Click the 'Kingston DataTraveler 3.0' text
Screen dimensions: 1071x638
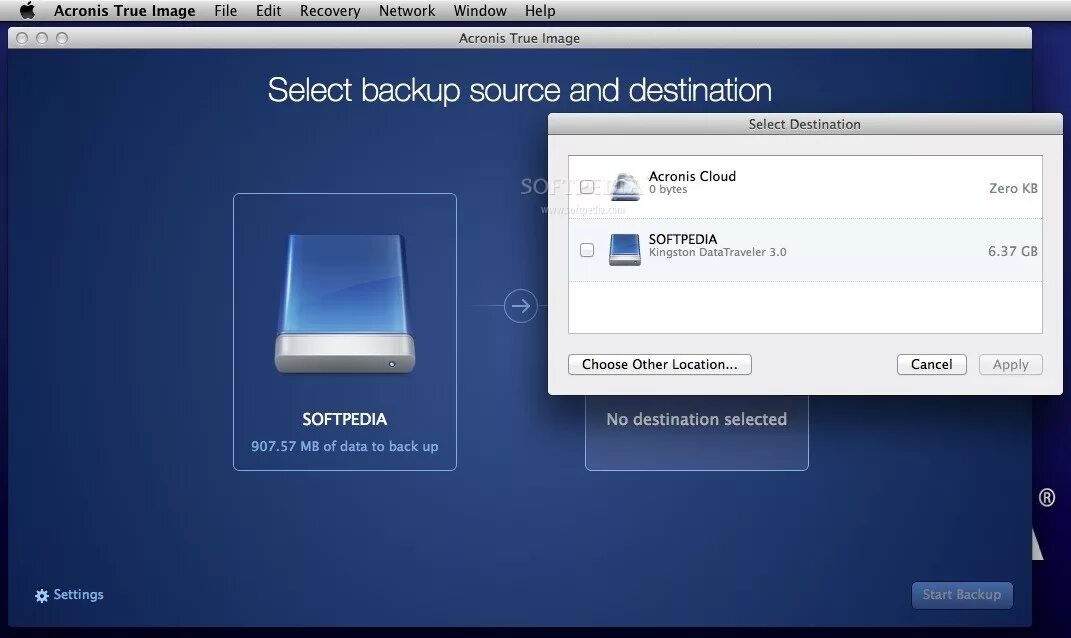tap(717, 252)
